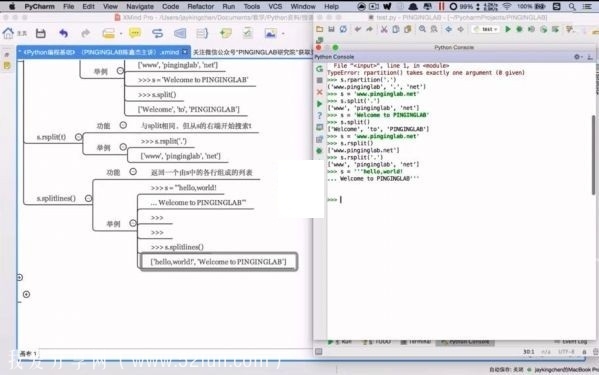Image resolution: width=599 pixels, height=375 pixels.
Task: Click the Open folder icon in PyCharm toolbar
Action: point(319,29)
